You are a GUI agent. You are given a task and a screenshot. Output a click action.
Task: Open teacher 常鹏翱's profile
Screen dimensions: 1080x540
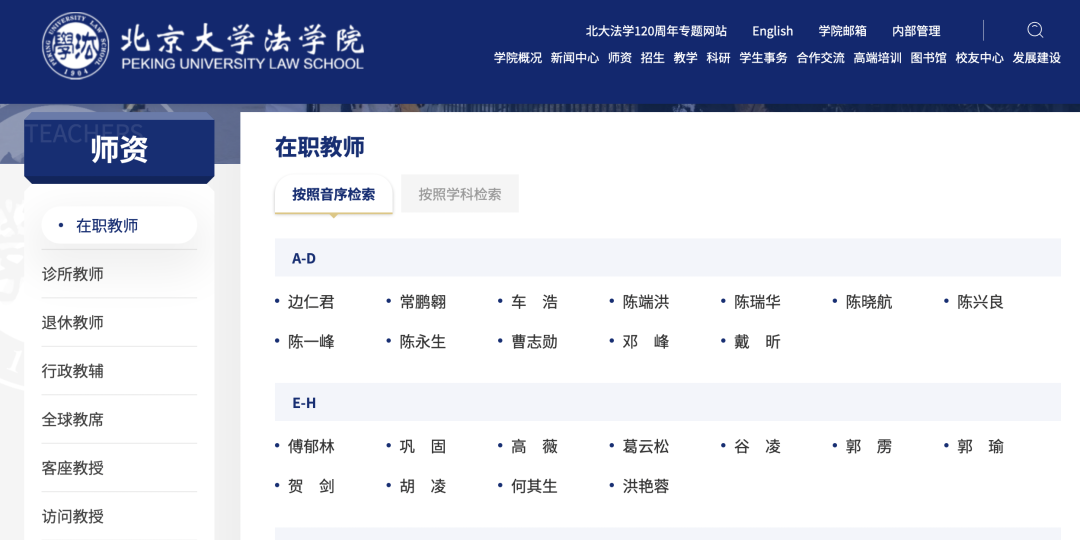click(422, 302)
